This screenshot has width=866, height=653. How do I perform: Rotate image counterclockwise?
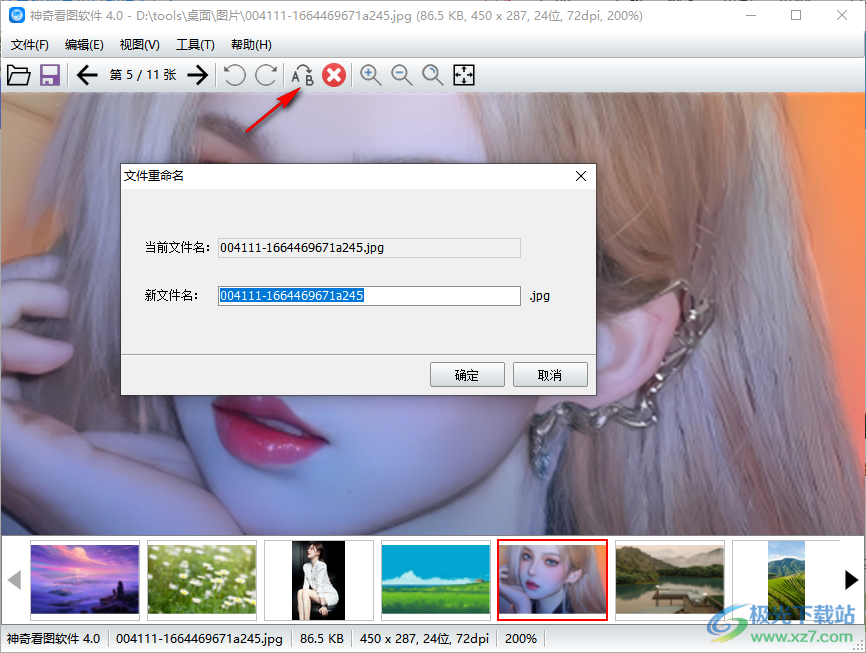coord(234,75)
